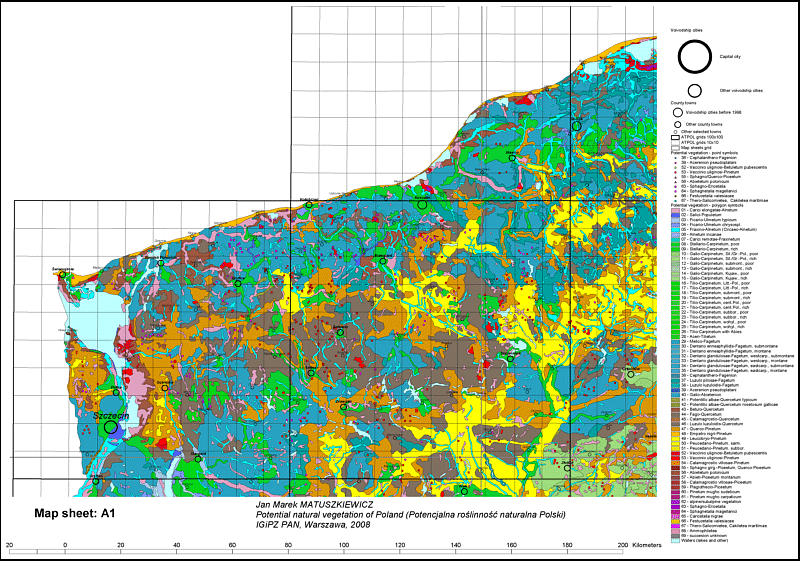Screen dimensions: 800x561
Task: Click the Voivodship cities before 1998 circle symbol
Action: (678, 112)
